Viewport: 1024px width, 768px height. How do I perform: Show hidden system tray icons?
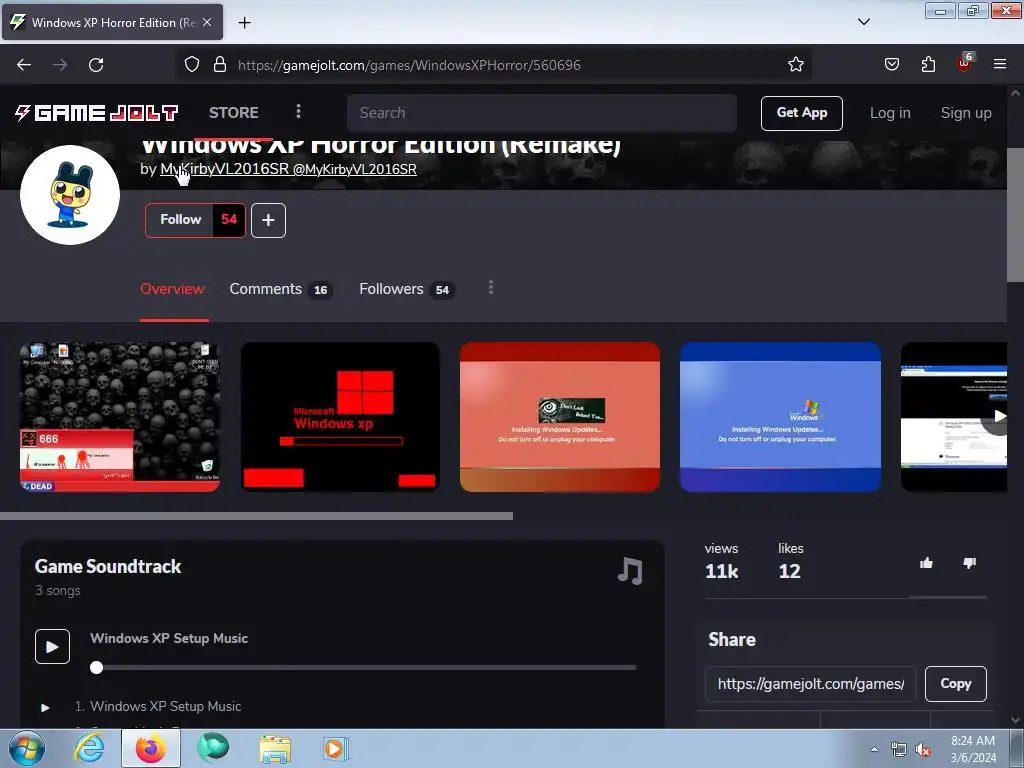coord(874,749)
